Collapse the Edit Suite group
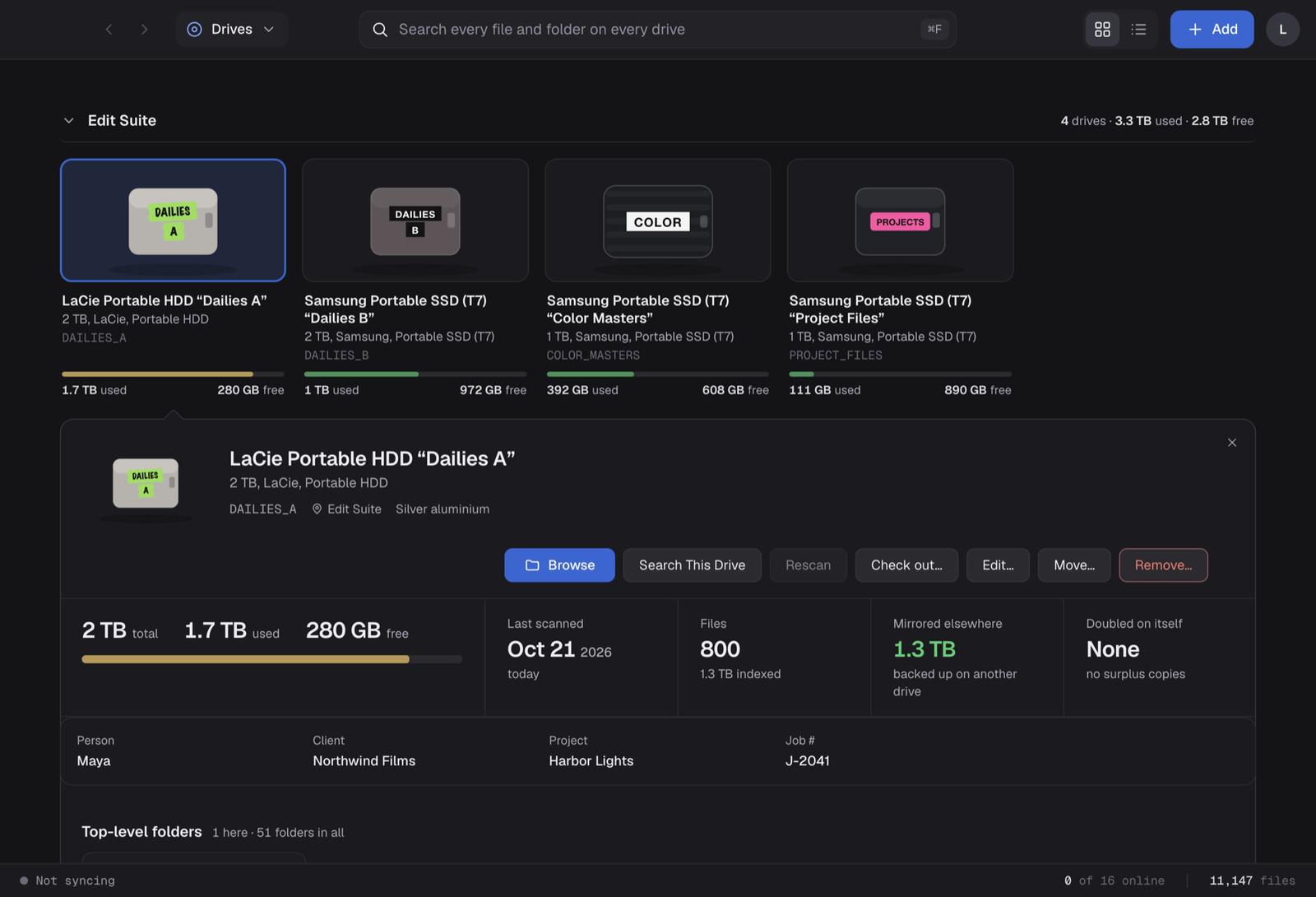This screenshot has width=1316, height=897. coord(69,121)
